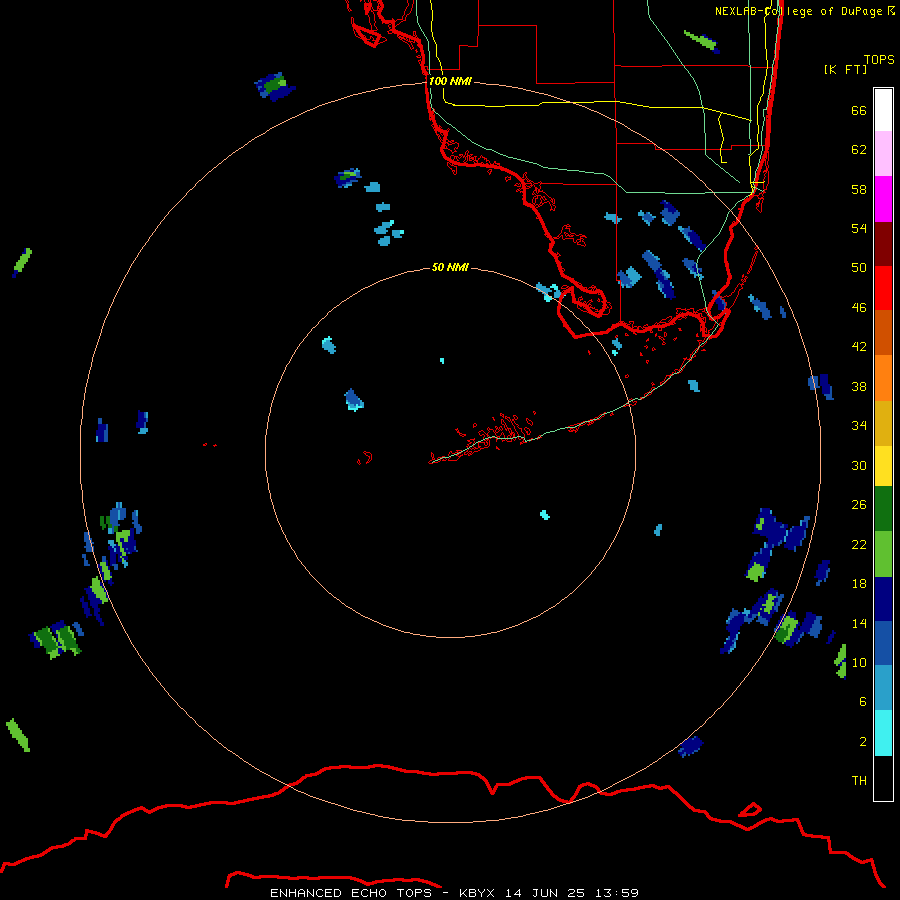Click the legend value "38"
The height and width of the screenshot is (900, 900).
(x=859, y=387)
